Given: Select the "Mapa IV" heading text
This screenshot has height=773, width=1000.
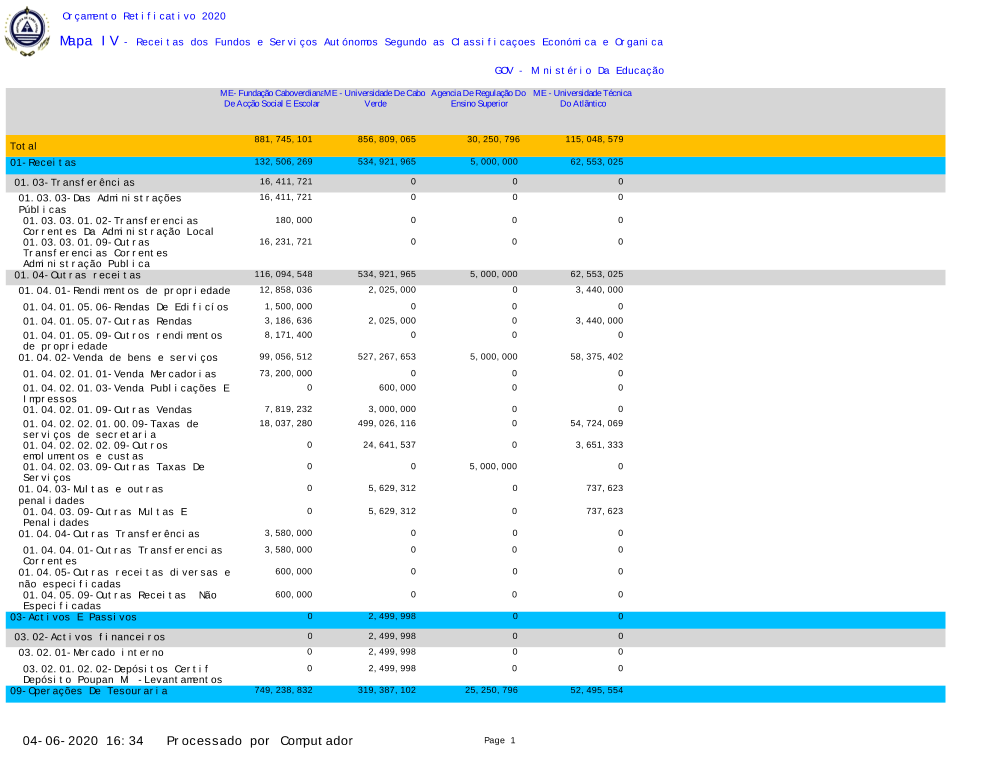Looking at the screenshot, I should [90, 41].
